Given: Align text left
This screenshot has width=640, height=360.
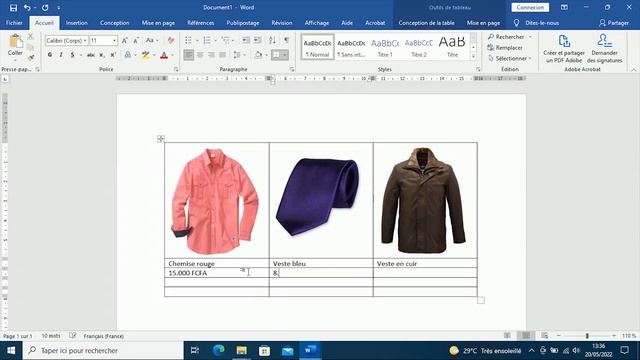Looking at the screenshot, I should [189, 55].
